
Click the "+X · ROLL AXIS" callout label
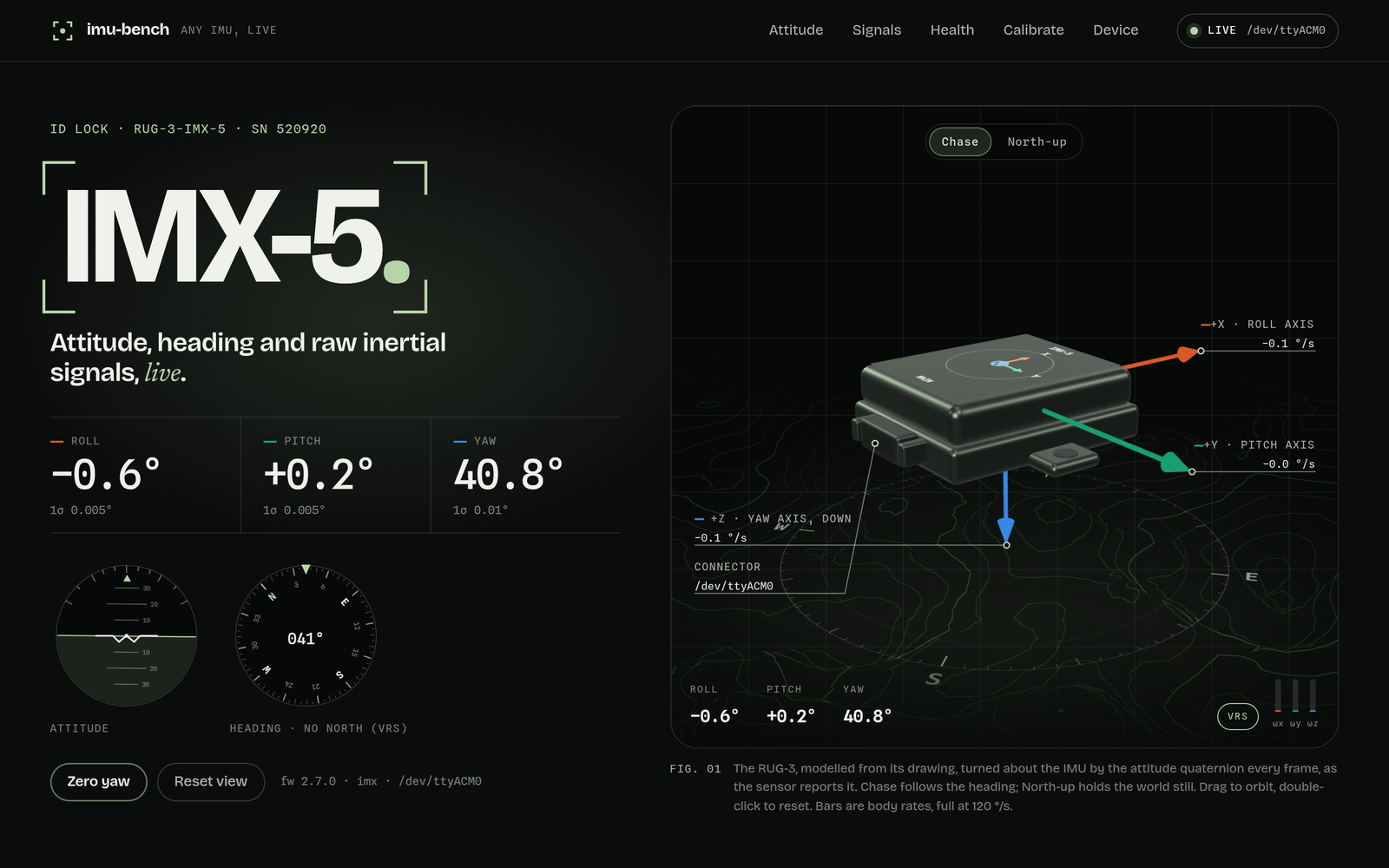coord(1262,325)
